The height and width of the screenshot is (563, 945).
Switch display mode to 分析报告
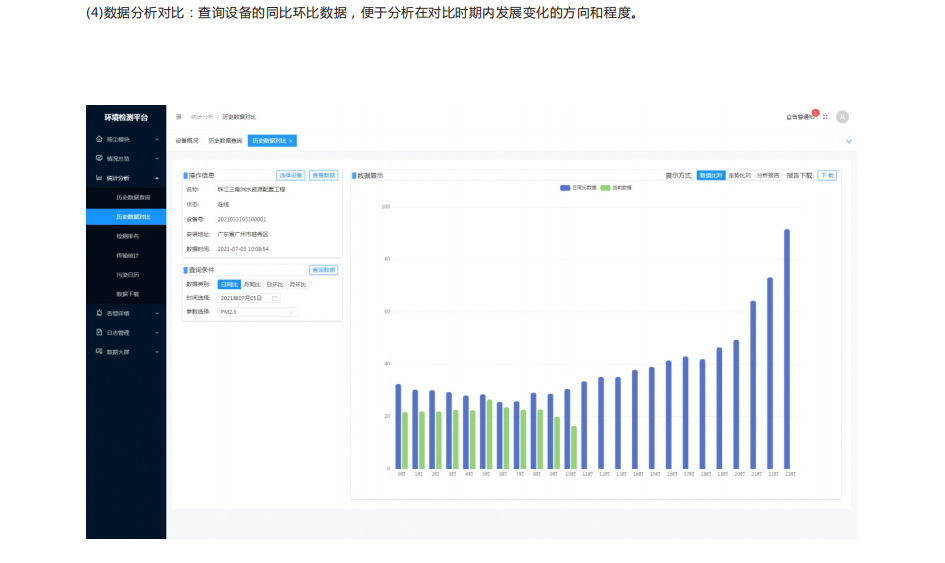pyautogui.click(x=768, y=175)
